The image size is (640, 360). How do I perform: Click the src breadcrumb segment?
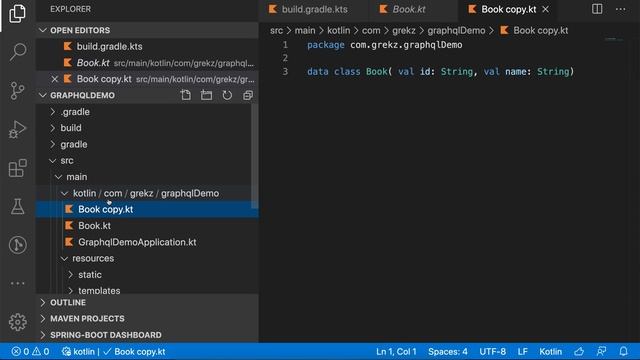(x=276, y=31)
